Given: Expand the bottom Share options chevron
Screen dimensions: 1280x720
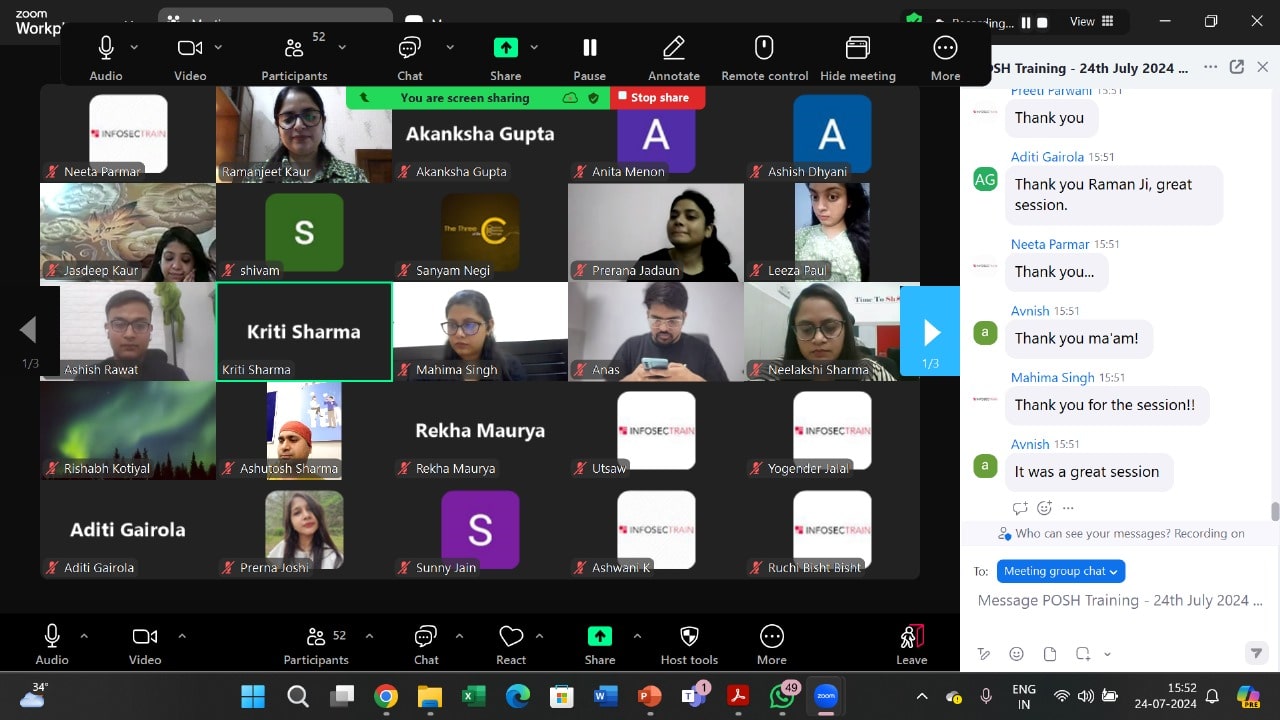Looking at the screenshot, I should click(637, 636).
